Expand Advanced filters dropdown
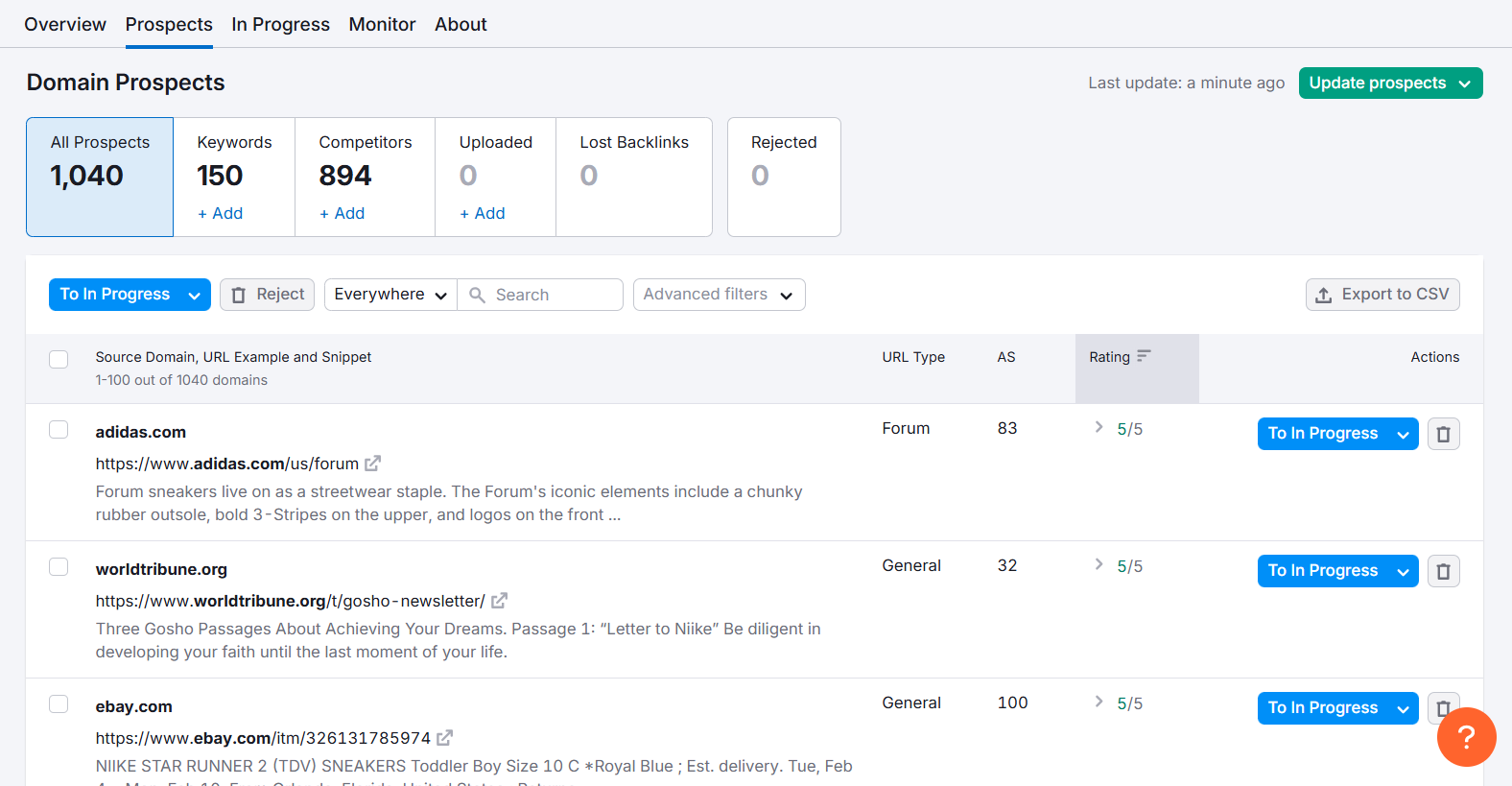Screen dimensions: 1512x786 tap(719, 295)
